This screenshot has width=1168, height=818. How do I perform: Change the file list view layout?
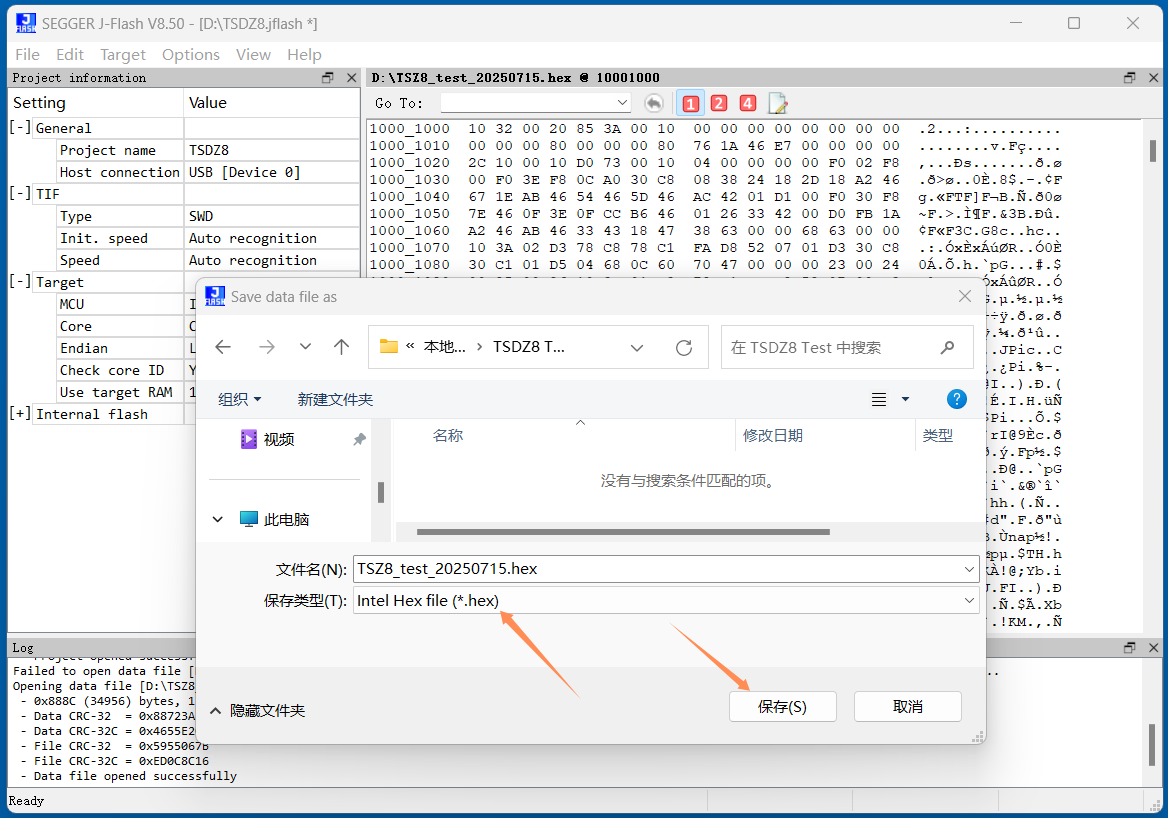pos(879,399)
